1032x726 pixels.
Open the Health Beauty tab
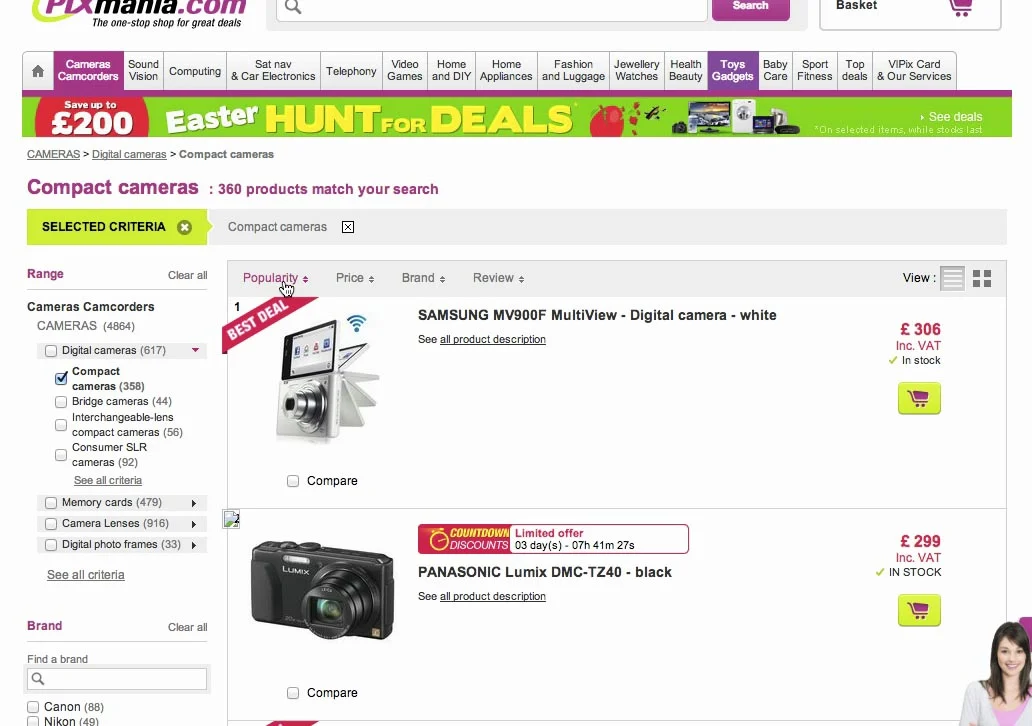point(686,70)
